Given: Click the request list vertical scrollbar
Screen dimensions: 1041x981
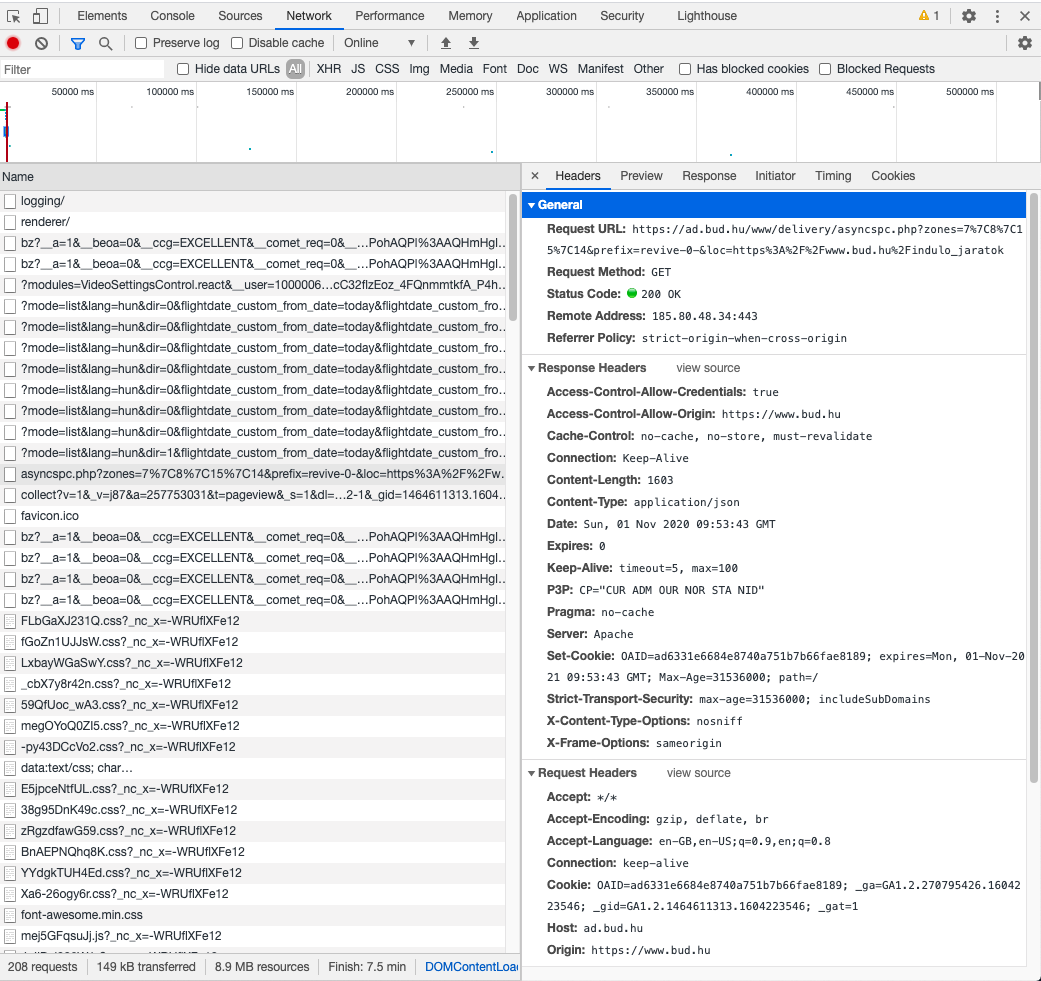Looking at the screenshot, I should click(x=512, y=257).
